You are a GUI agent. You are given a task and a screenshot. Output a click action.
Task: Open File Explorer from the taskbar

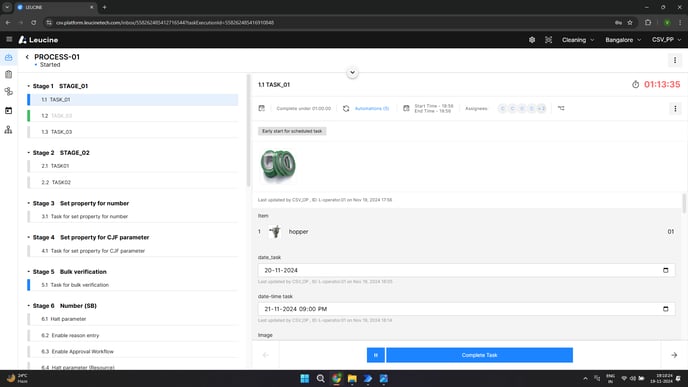[352, 379]
